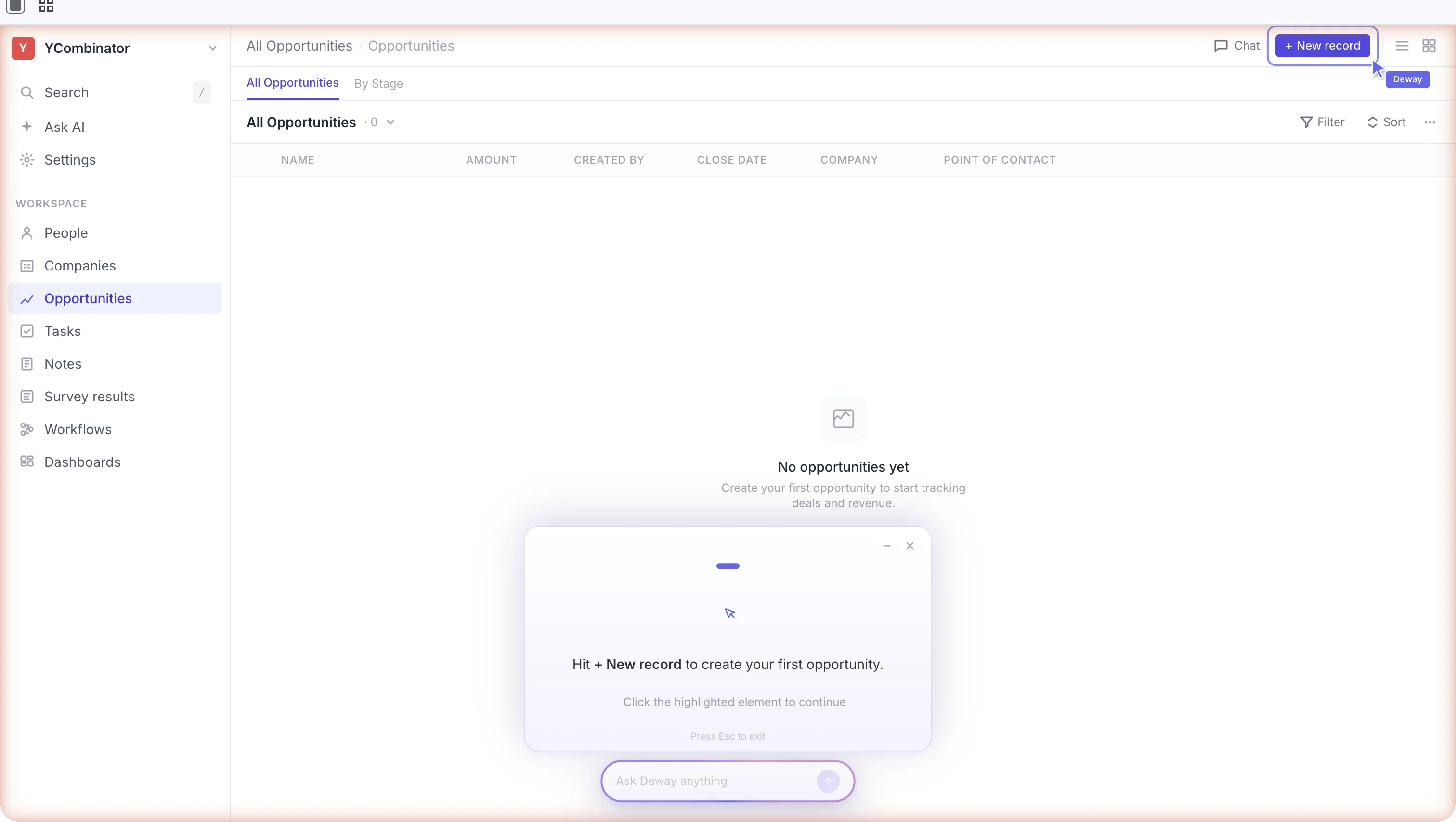This screenshot has width=1456, height=822.
Task: Open the Notes section
Action: point(63,363)
